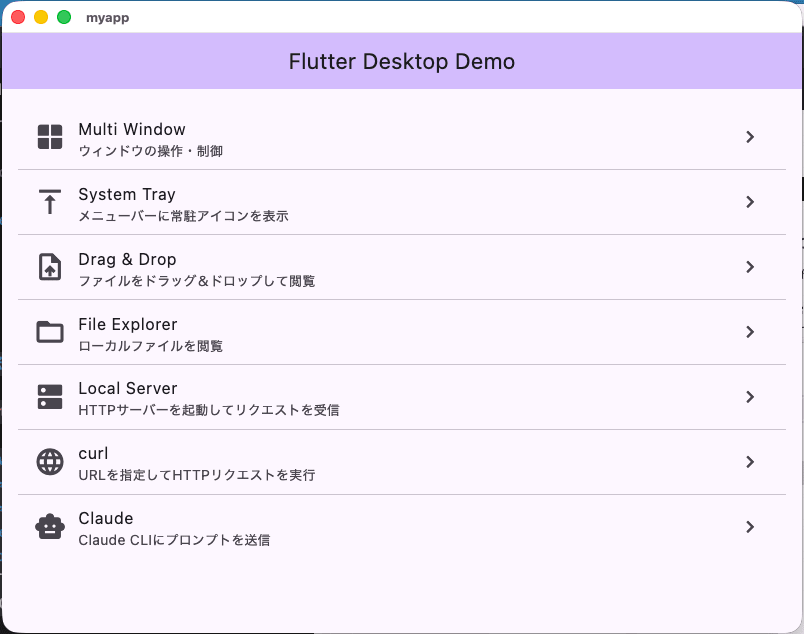Minimize the window with yellow button
804x634 pixels.
coord(41,17)
